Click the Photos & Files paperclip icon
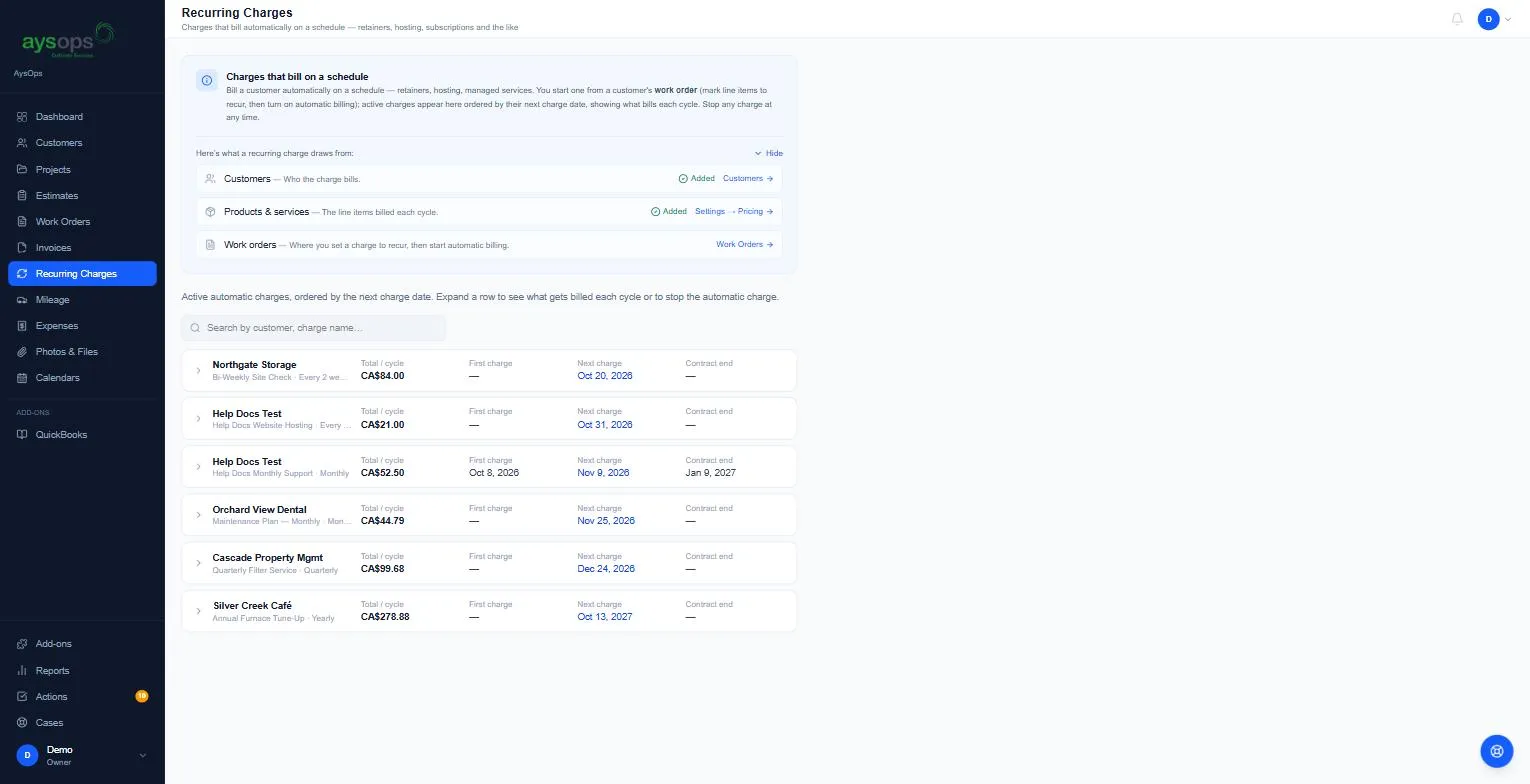The height and width of the screenshot is (784, 1530). (22, 352)
